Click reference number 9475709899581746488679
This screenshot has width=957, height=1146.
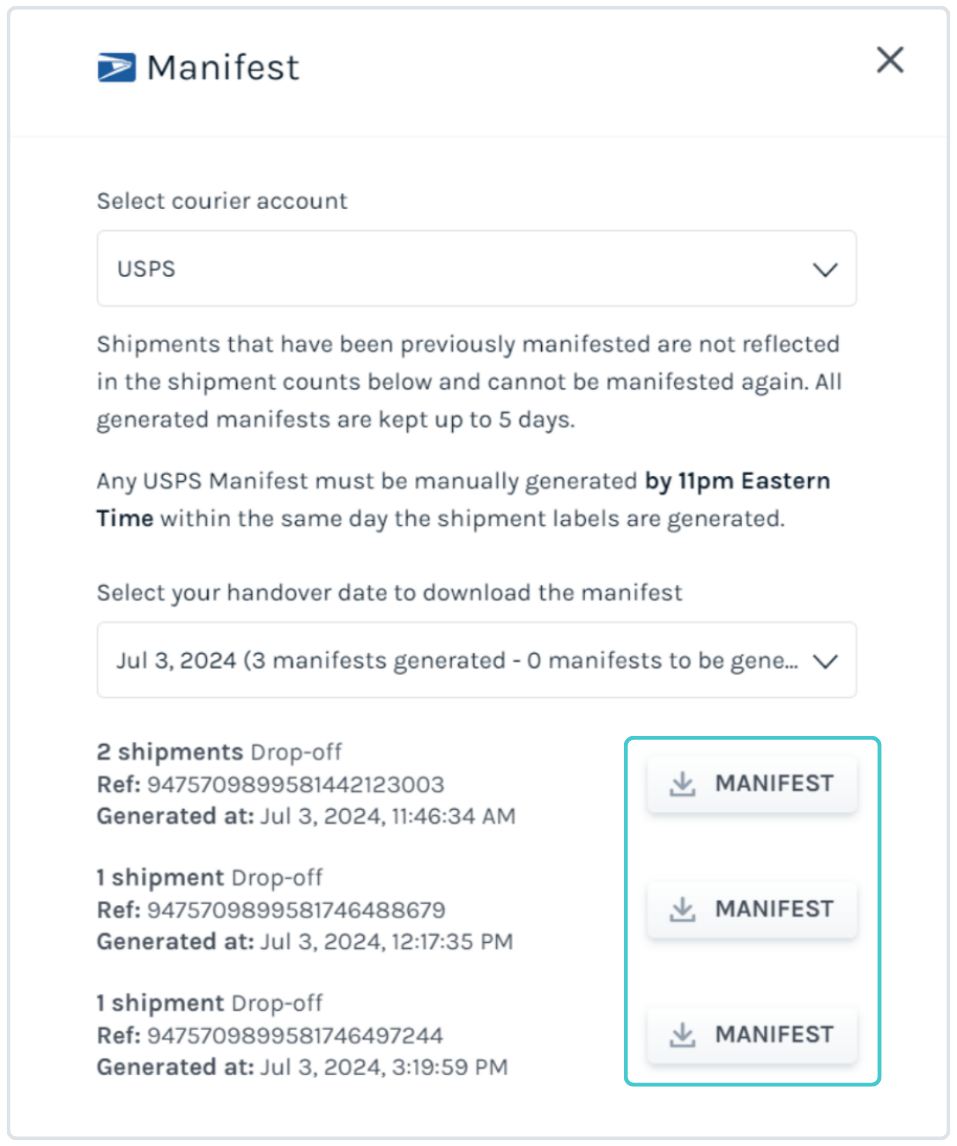click(296, 910)
